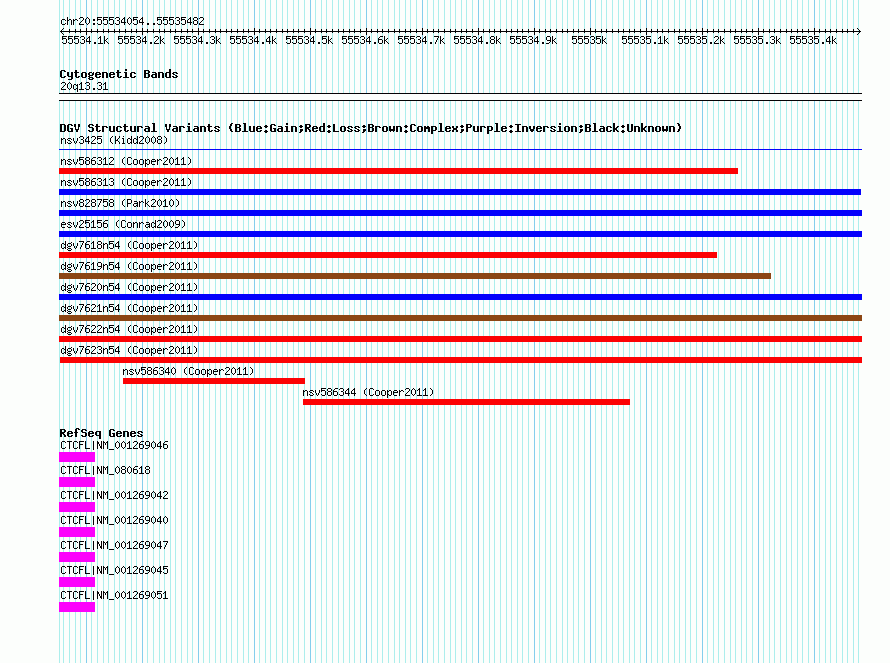890x663 pixels.
Task: Click the 55534.9k ruler position
Action: (533, 40)
